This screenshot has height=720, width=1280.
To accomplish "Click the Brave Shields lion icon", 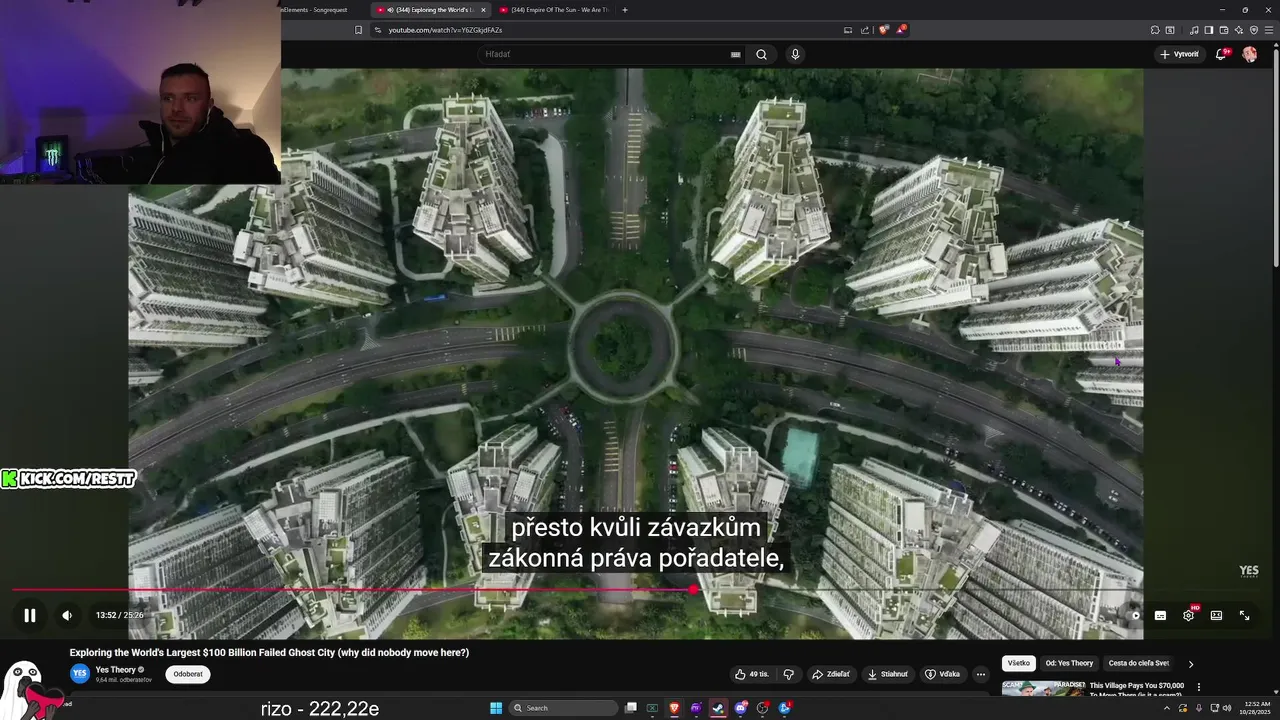I will pos(883,30).
